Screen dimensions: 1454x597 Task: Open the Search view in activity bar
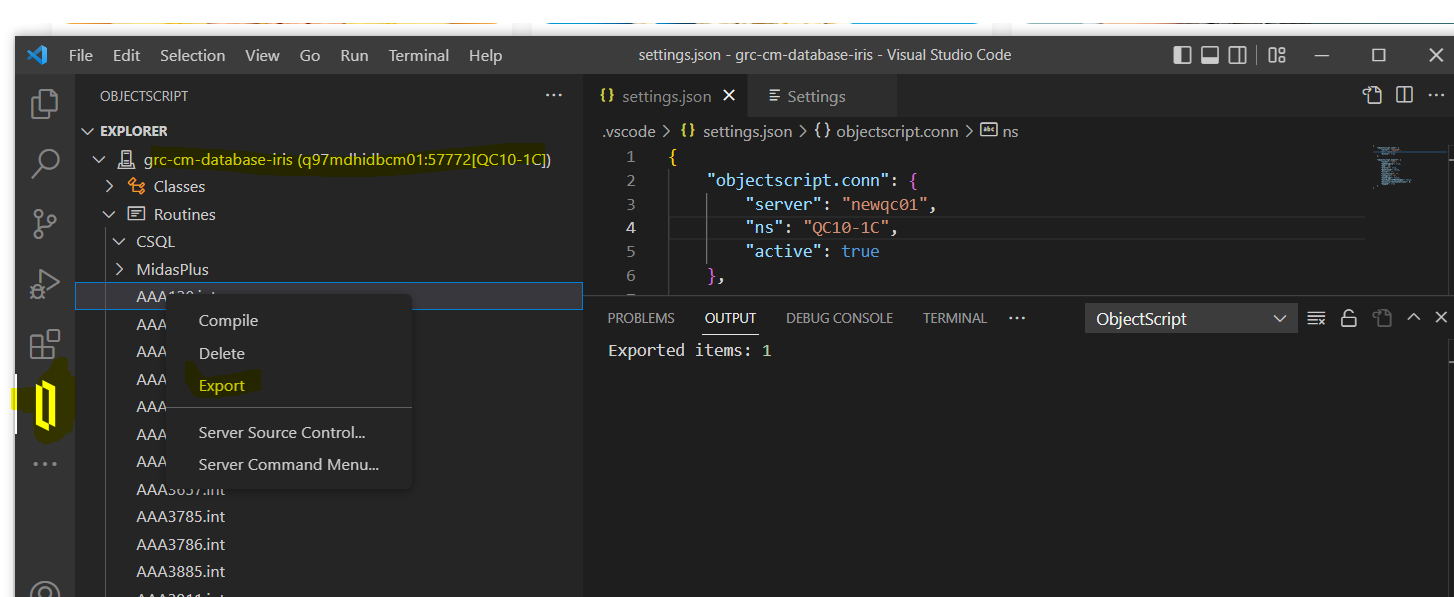44,164
